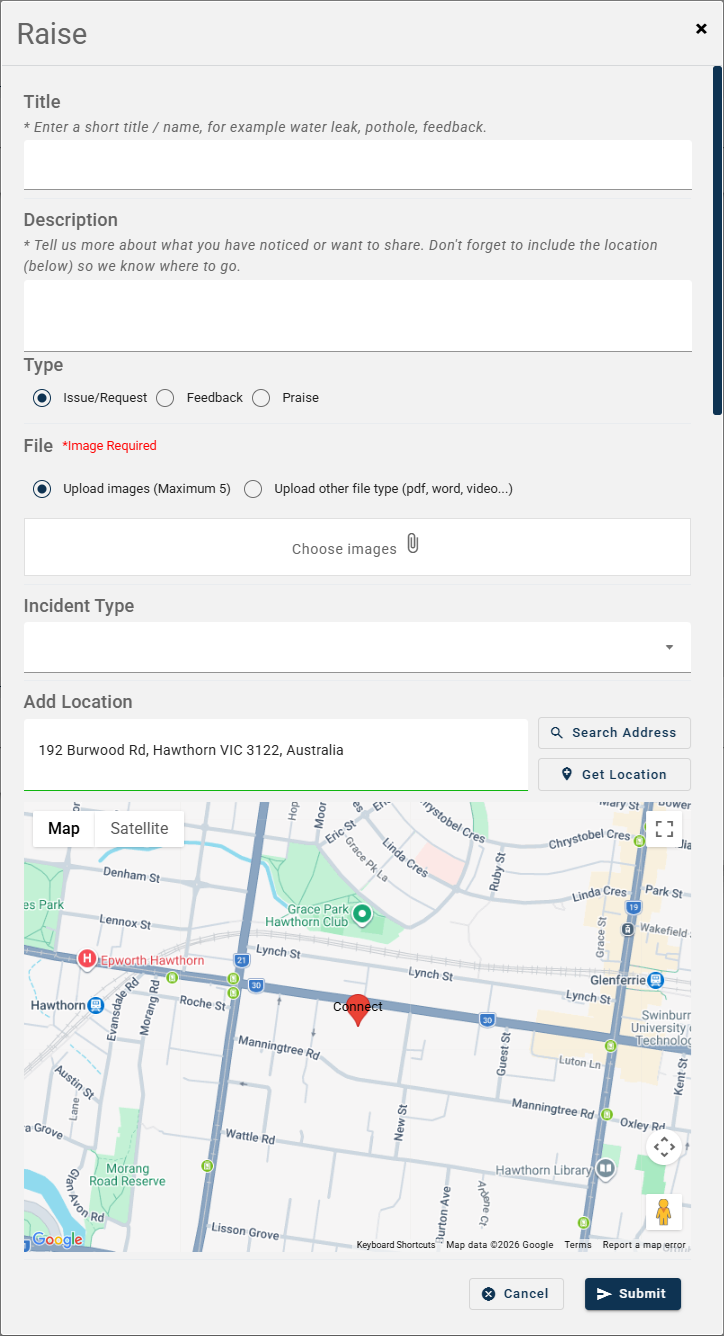Image resolution: width=724 pixels, height=1336 pixels.
Task: Select the Map view tab
Action: [x=64, y=829]
